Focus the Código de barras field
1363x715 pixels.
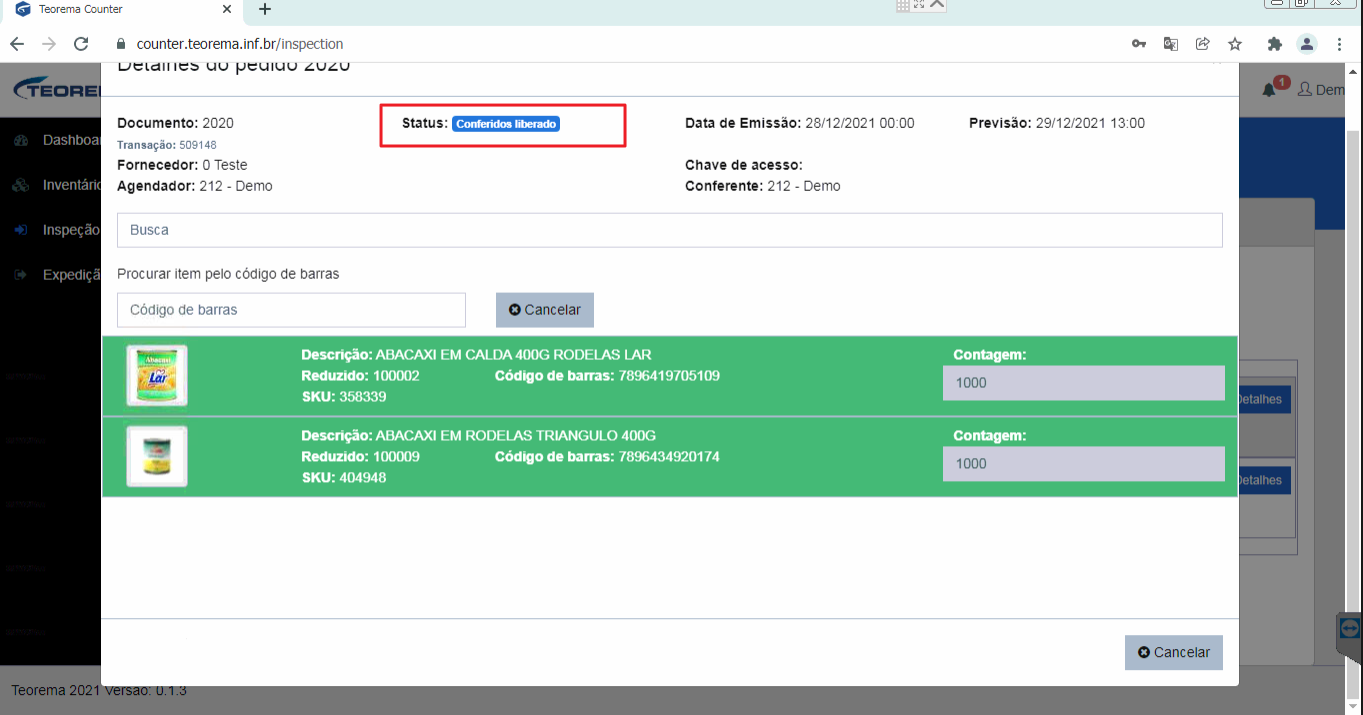pos(291,310)
